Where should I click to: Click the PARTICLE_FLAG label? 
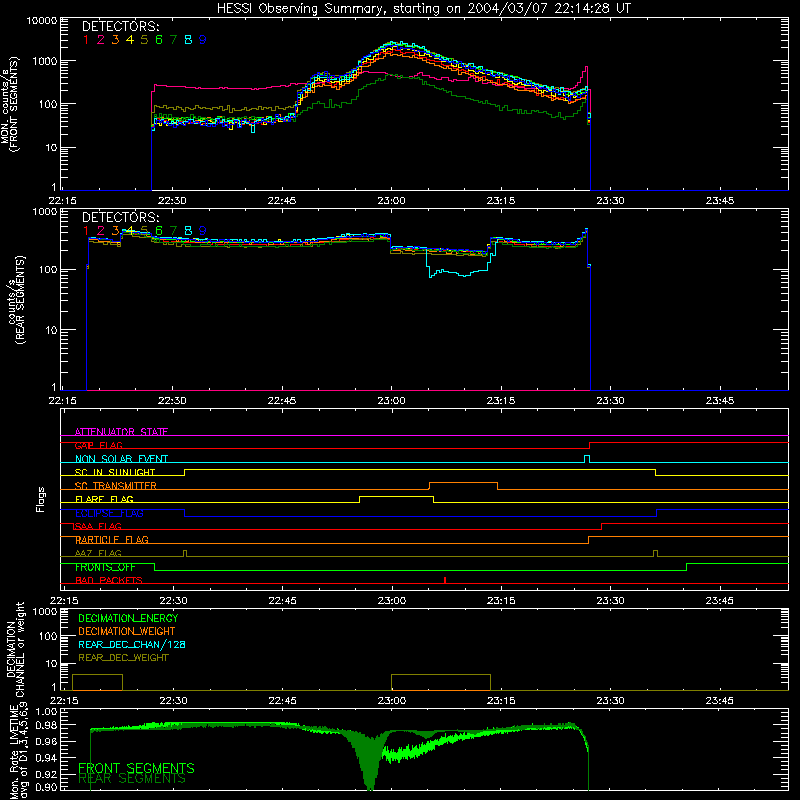click(x=112, y=540)
